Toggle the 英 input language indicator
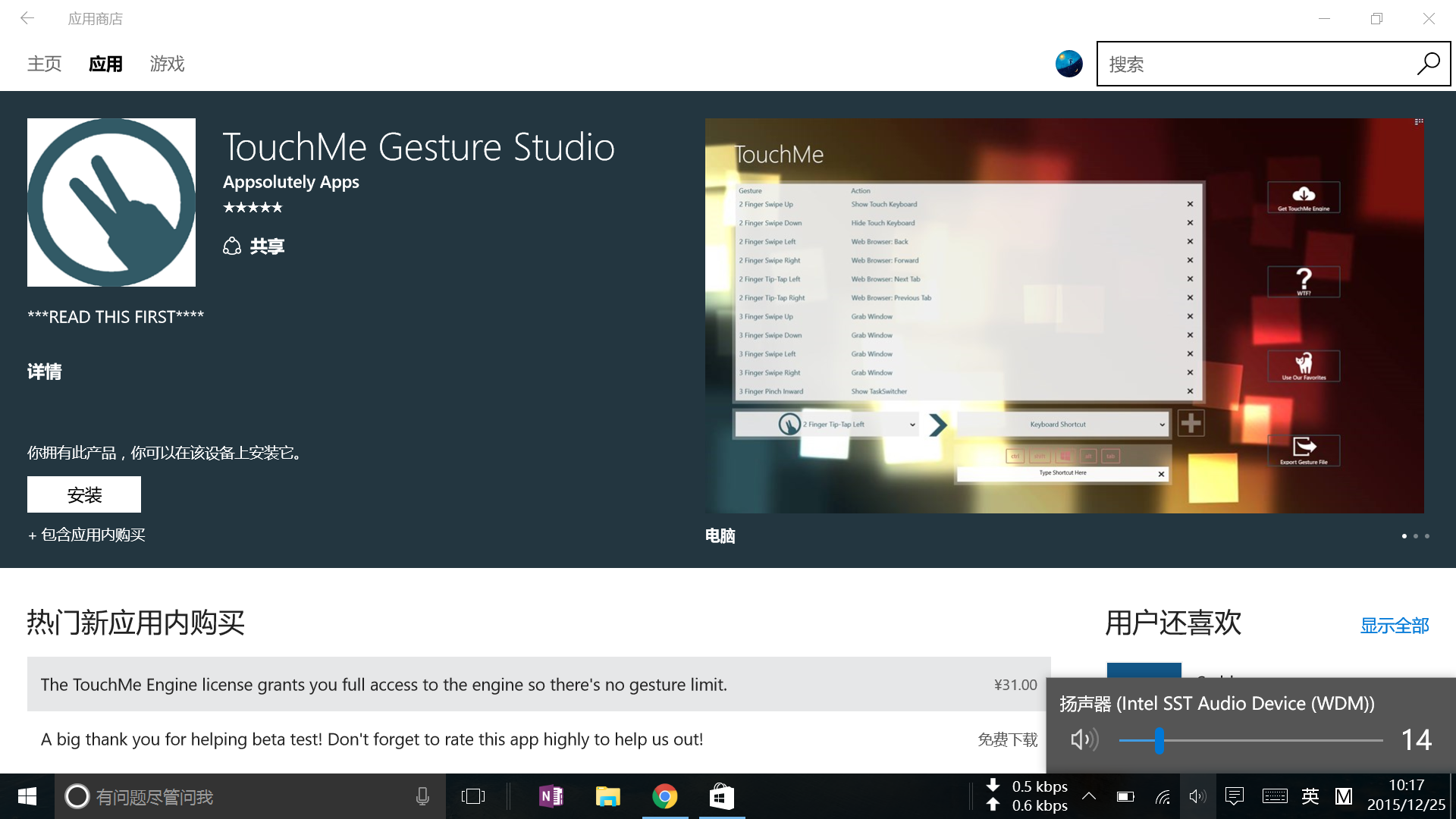Screen dimensions: 1456x819 1310,796
